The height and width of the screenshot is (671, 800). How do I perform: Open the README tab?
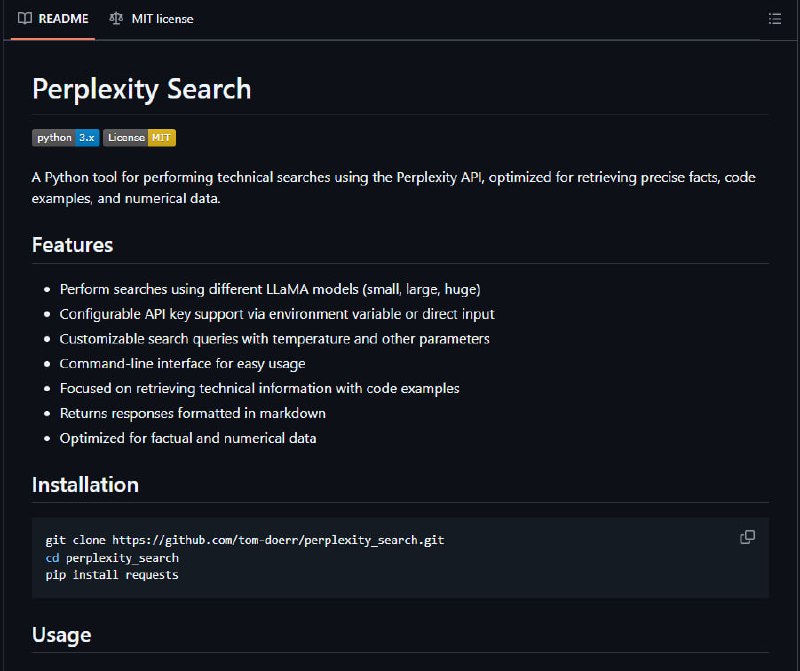pyautogui.click(x=53, y=19)
